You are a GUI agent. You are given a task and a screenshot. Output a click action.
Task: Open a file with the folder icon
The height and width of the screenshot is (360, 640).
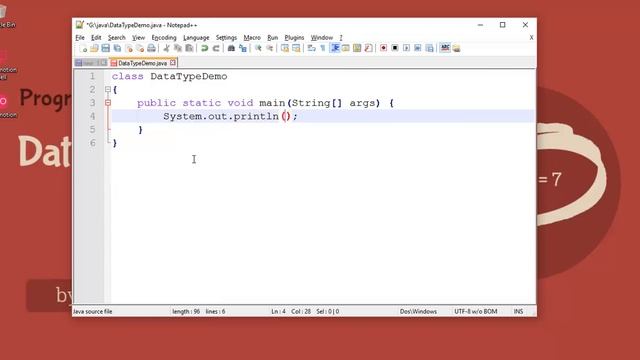point(94,48)
